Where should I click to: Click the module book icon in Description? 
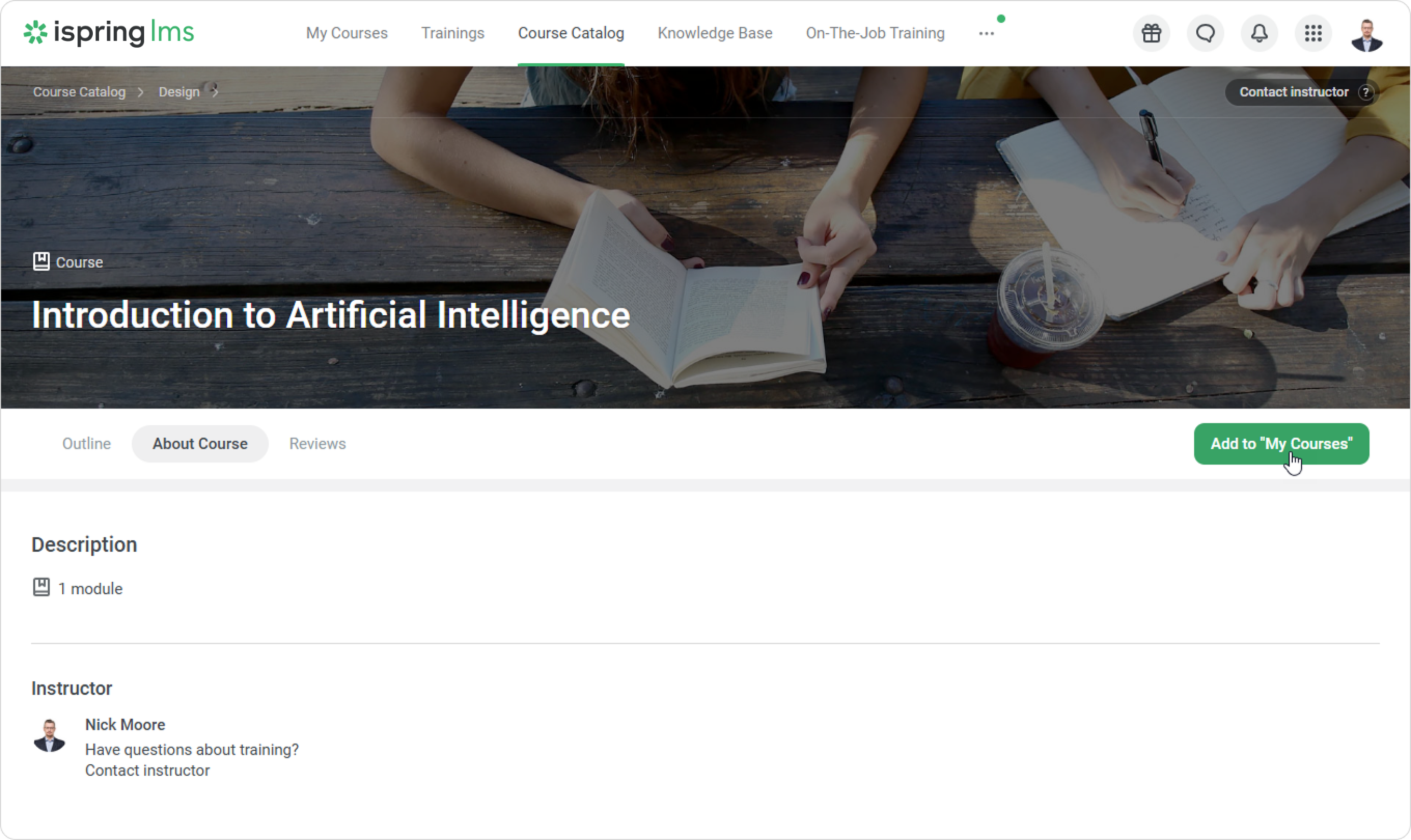pyautogui.click(x=41, y=587)
